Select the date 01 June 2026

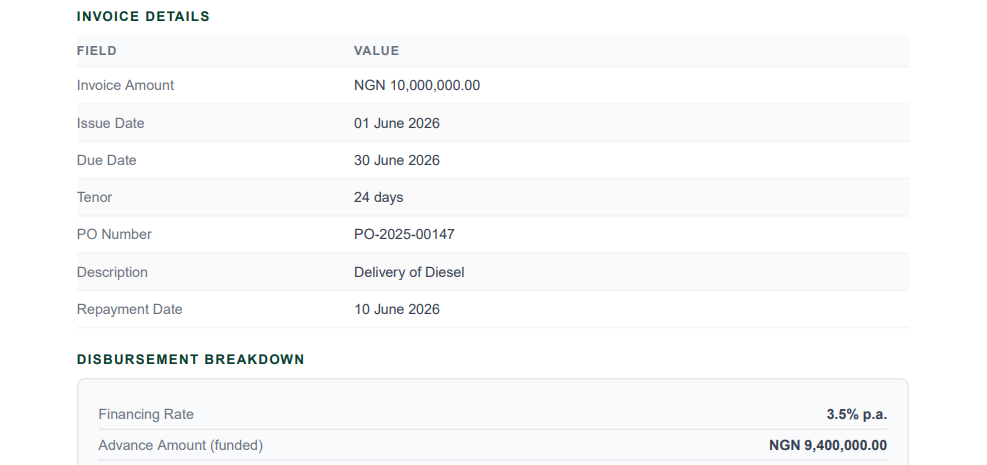click(x=397, y=123)
